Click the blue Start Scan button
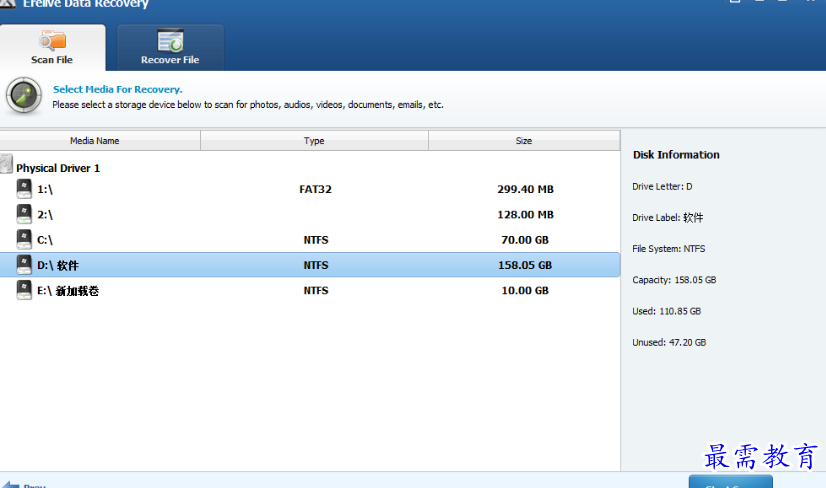 tap(731, 482)
